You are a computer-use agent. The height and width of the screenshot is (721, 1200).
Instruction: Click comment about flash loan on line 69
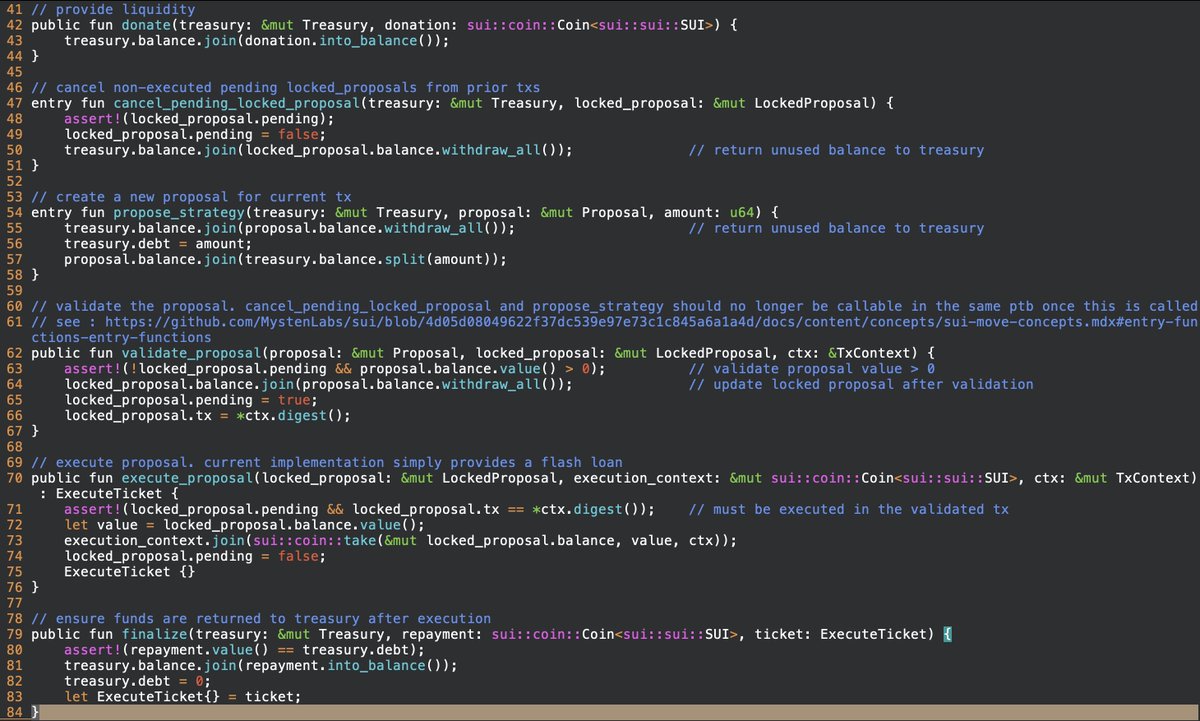(327, 462)
